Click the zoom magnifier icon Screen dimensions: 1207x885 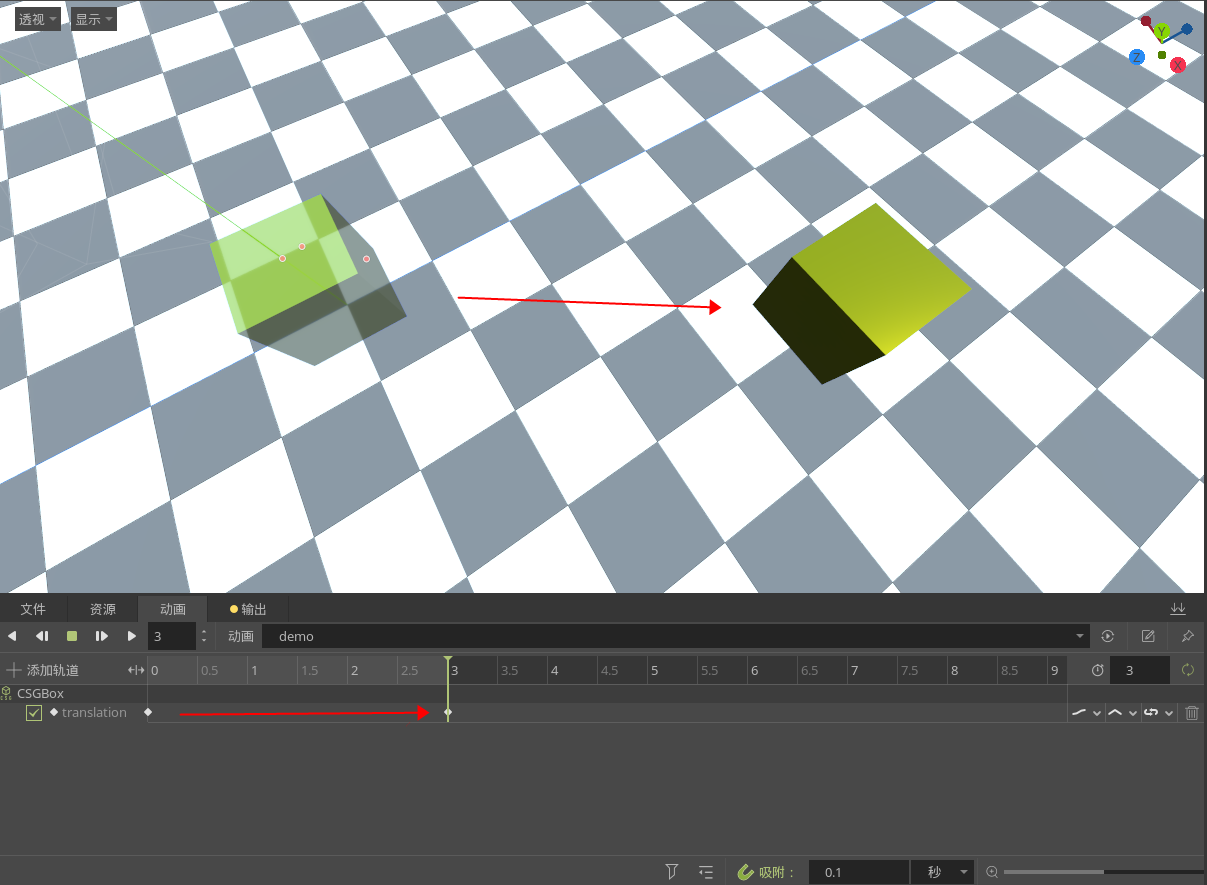pyautogui.click(x=992, y=872)
